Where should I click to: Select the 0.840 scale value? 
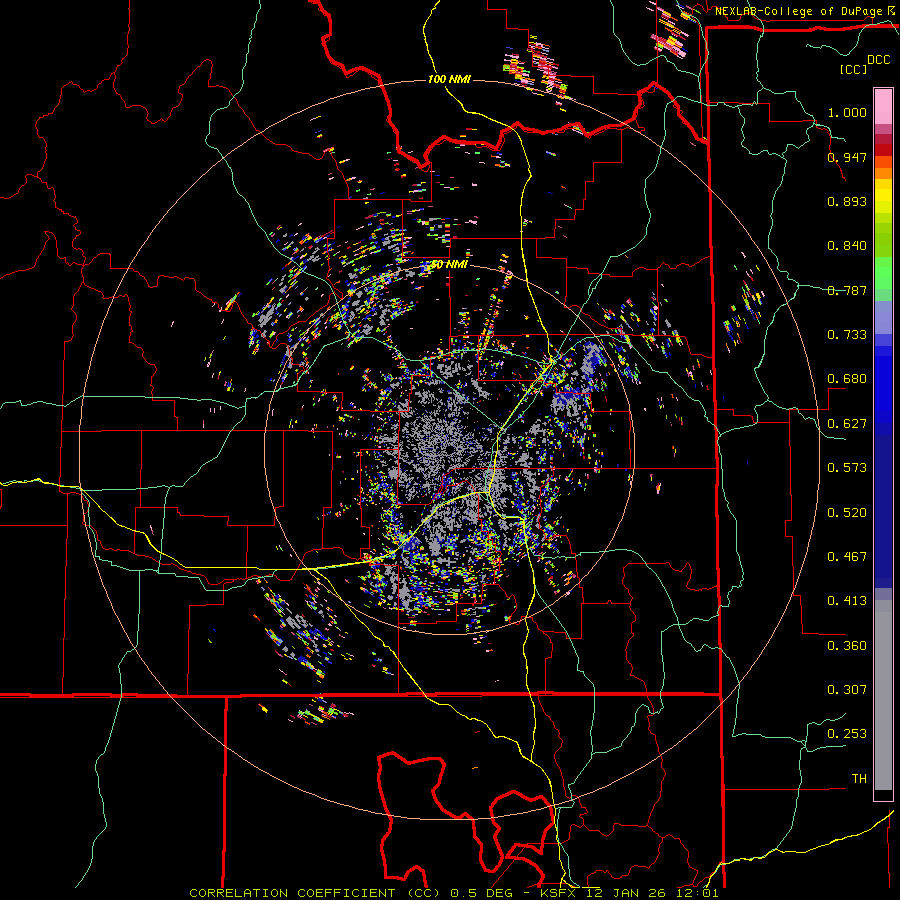pos(847,246)
